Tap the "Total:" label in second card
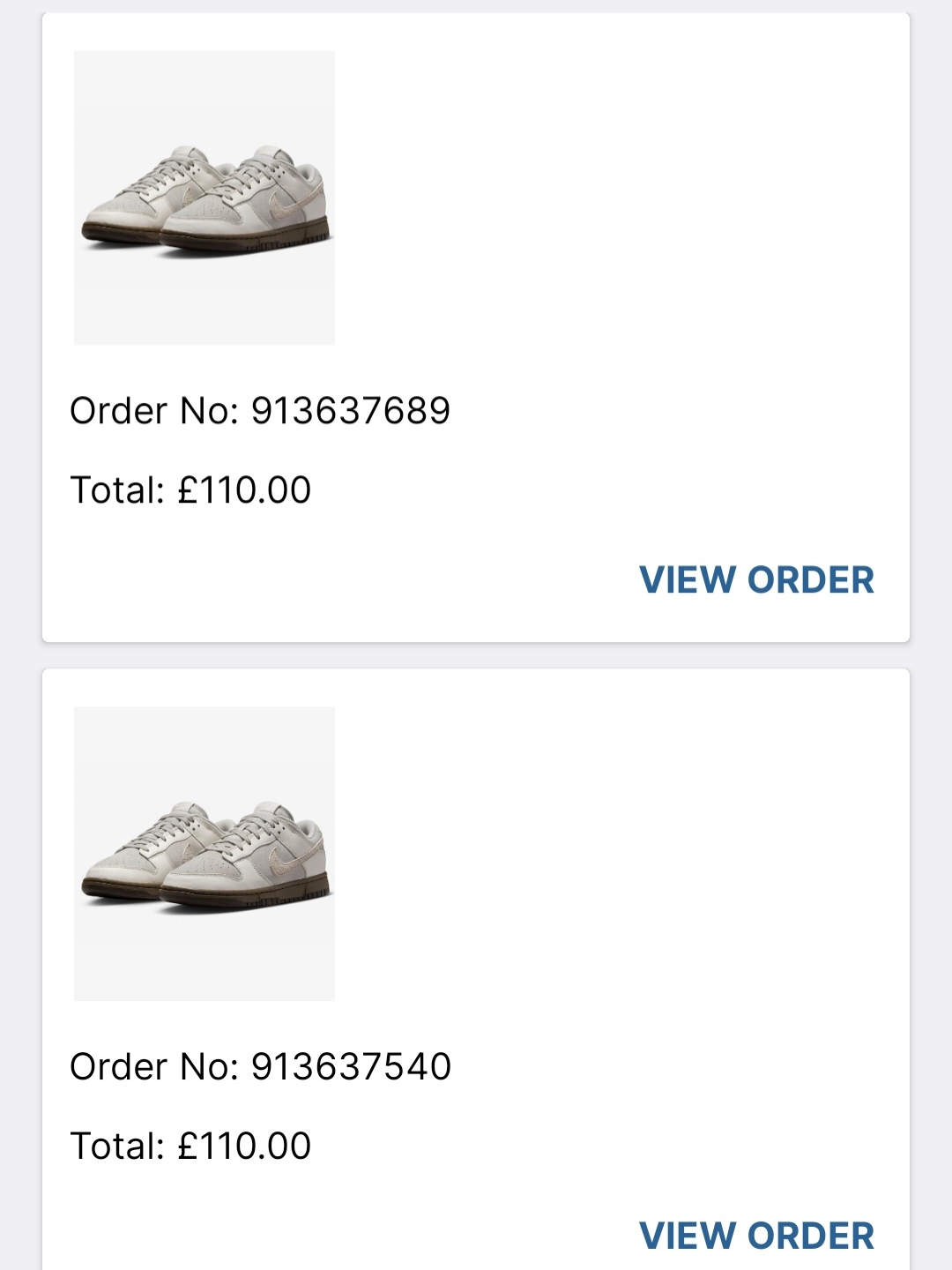Image resolution: width=952 pixels, height=1270 pixels. pyautogui.click(x=117, y=1147)
